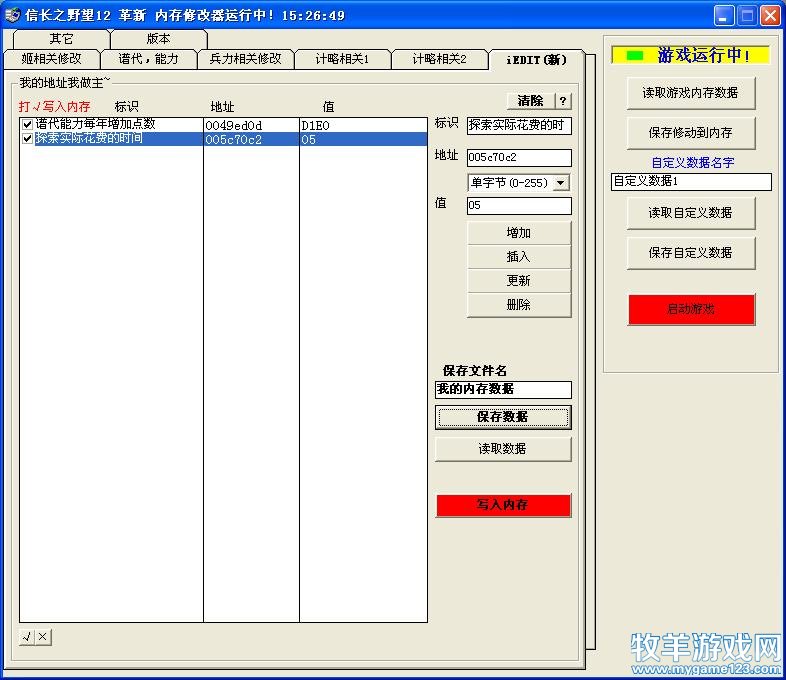Image resolution: width=786 pixels, height=680 pixels.
Task: Click the 更新 button
Action: [519, 281]
